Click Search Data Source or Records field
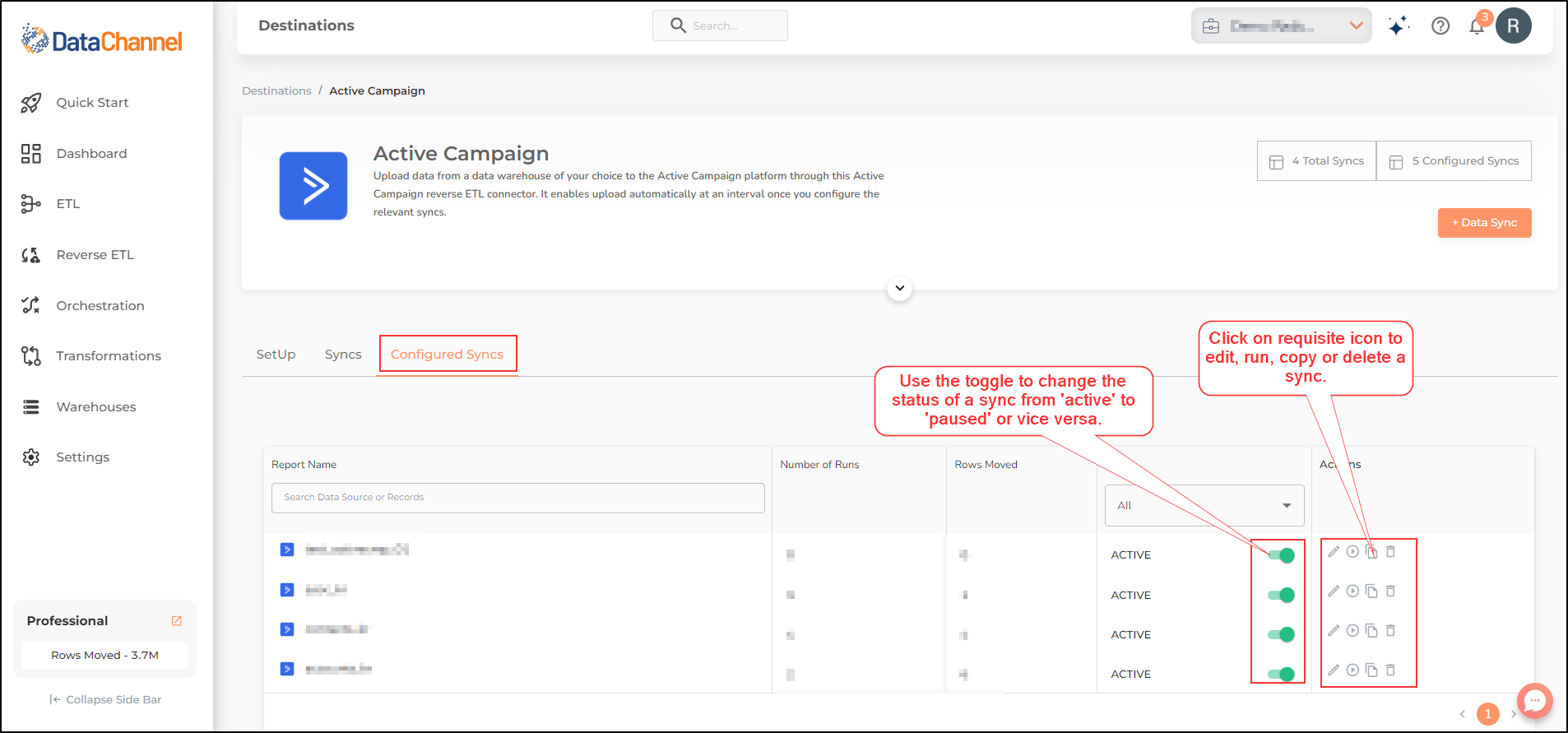 518,498
